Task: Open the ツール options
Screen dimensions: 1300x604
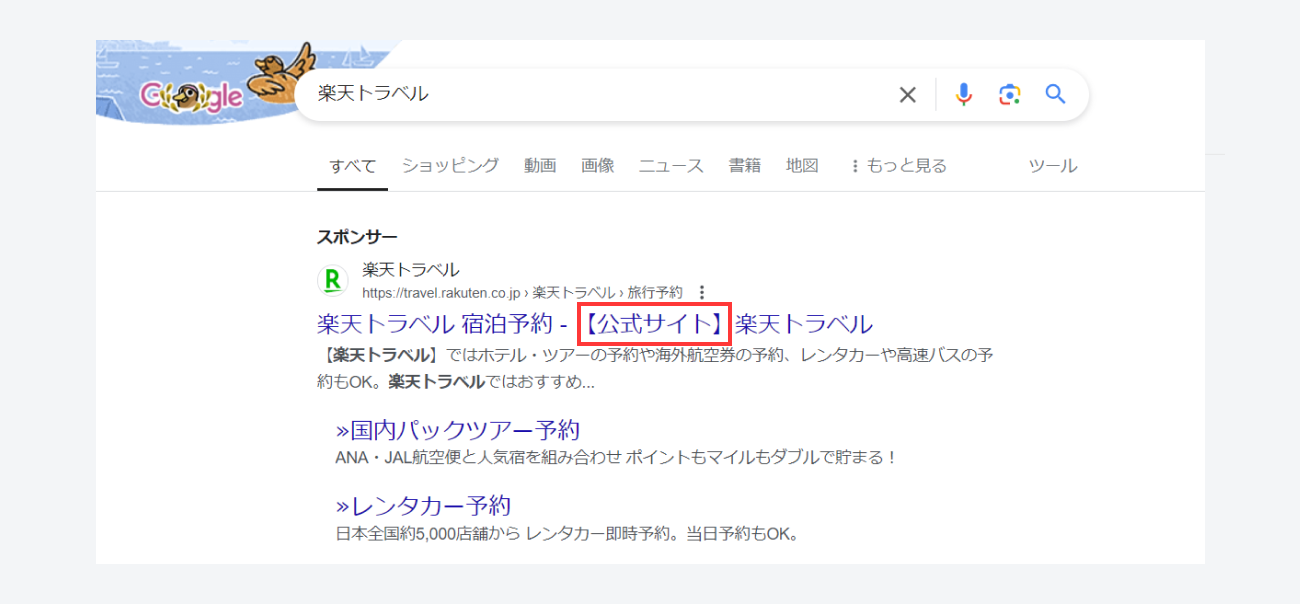Action: [1053, 166]
